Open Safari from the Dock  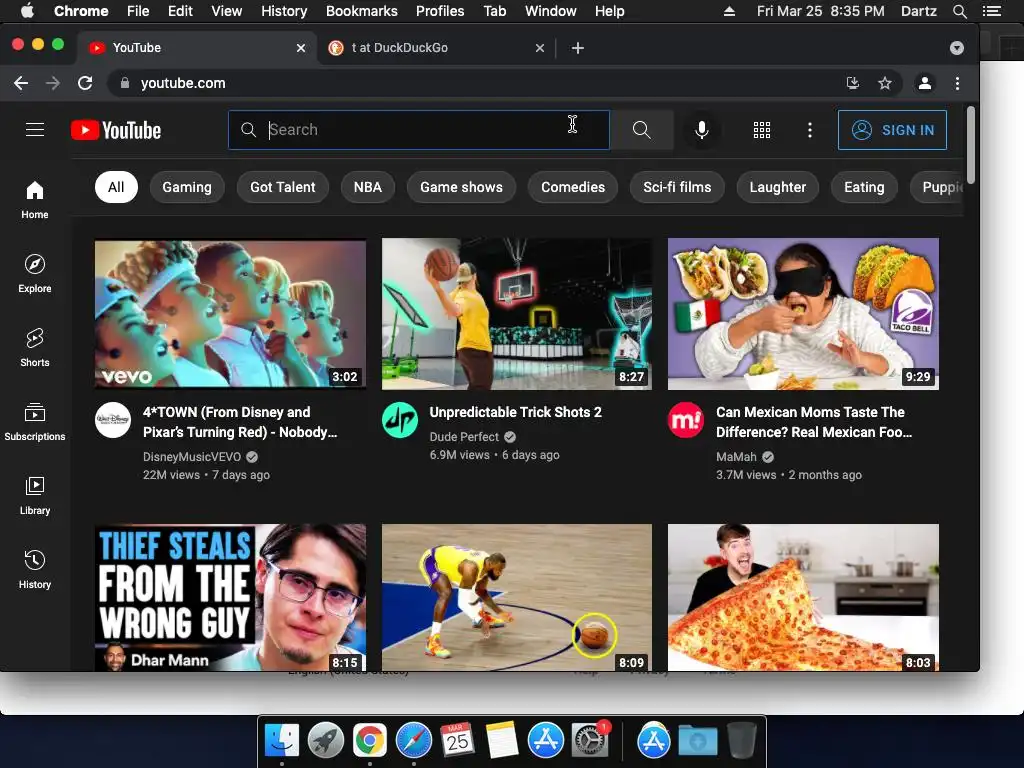click(414, 741)
